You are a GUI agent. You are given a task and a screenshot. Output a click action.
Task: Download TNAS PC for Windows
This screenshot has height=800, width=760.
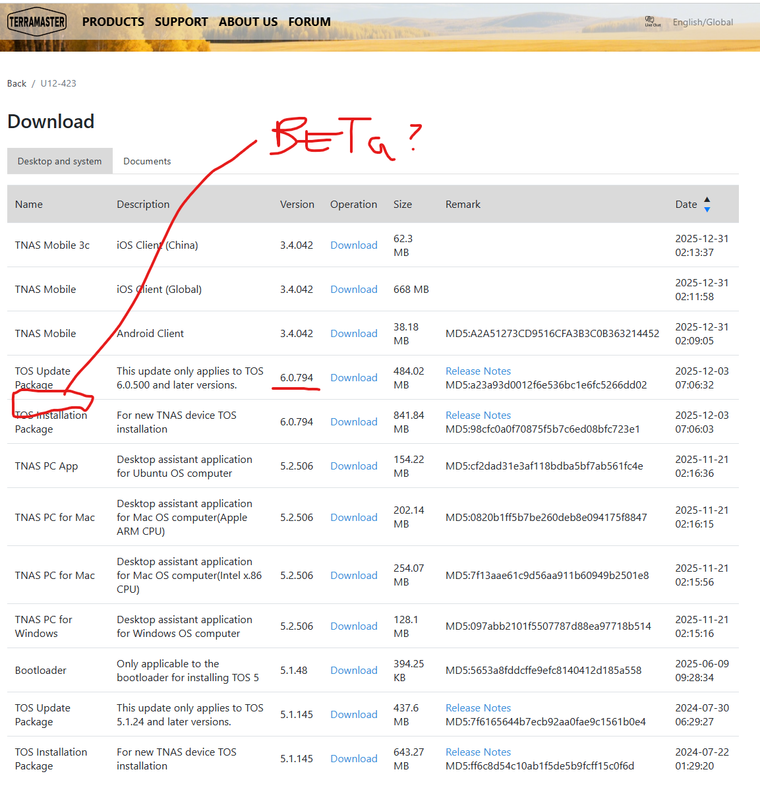353,626
